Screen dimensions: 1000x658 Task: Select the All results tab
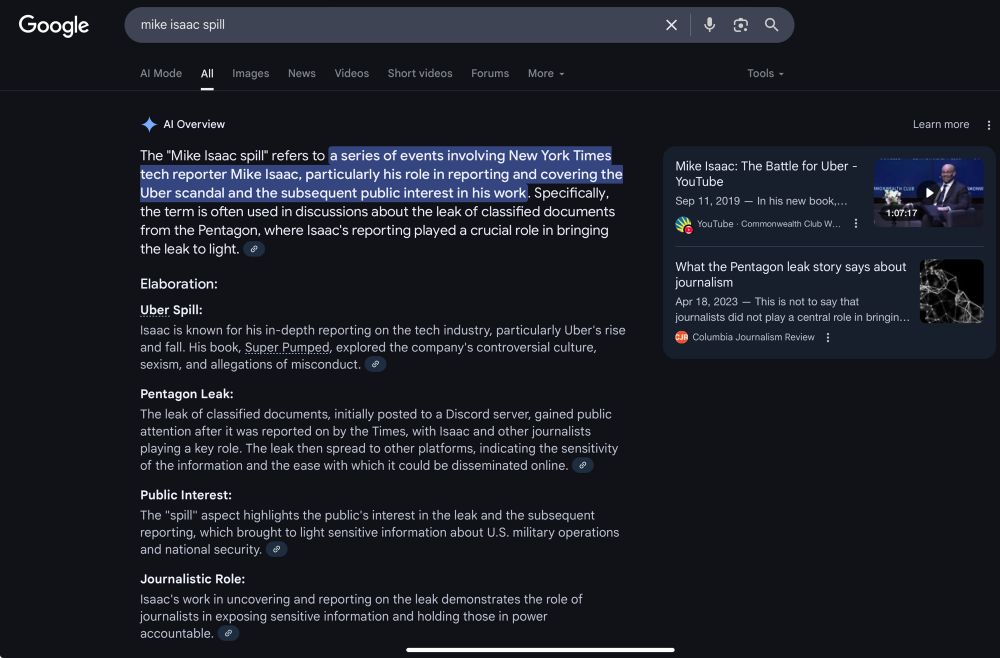pyautogui.click(x=207, y=73)
